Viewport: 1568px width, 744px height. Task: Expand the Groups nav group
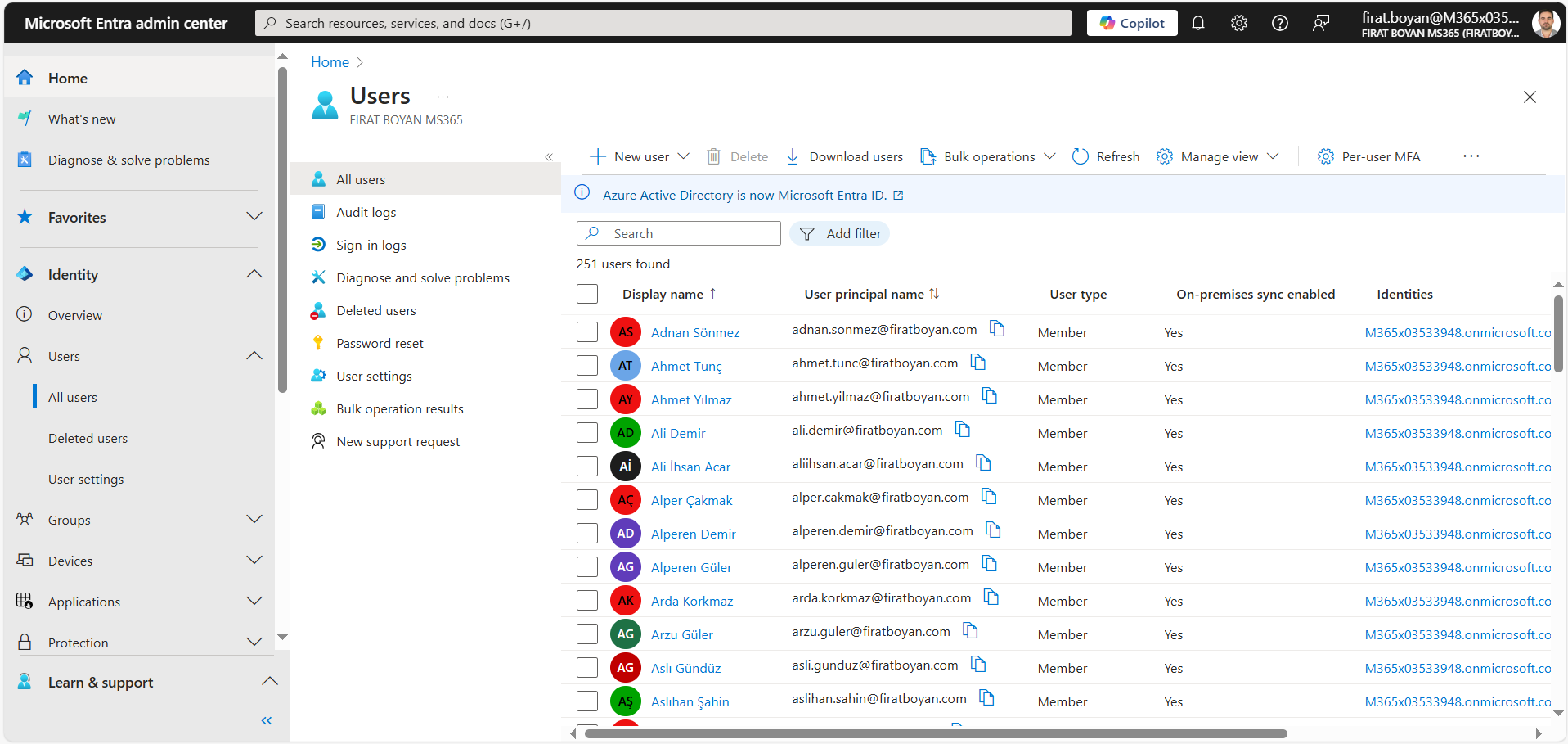[254, 520]
